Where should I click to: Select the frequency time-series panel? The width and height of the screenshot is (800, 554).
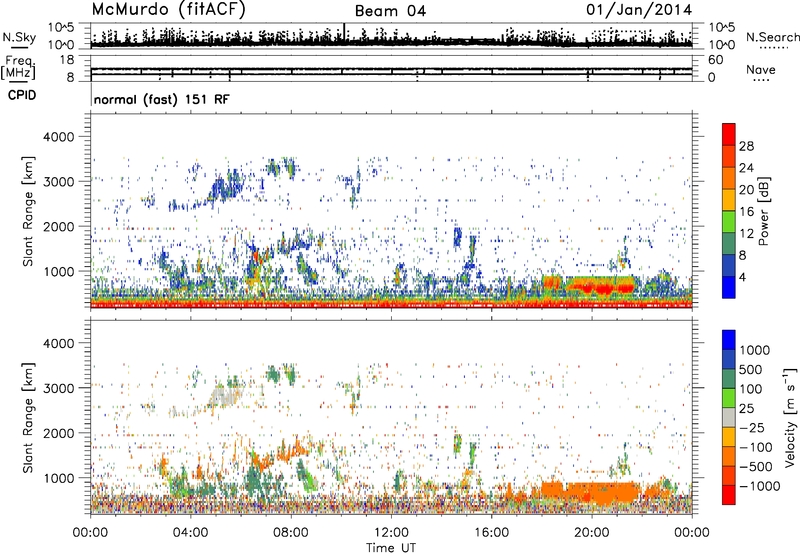pyautogui.click(x=391, y=68)
